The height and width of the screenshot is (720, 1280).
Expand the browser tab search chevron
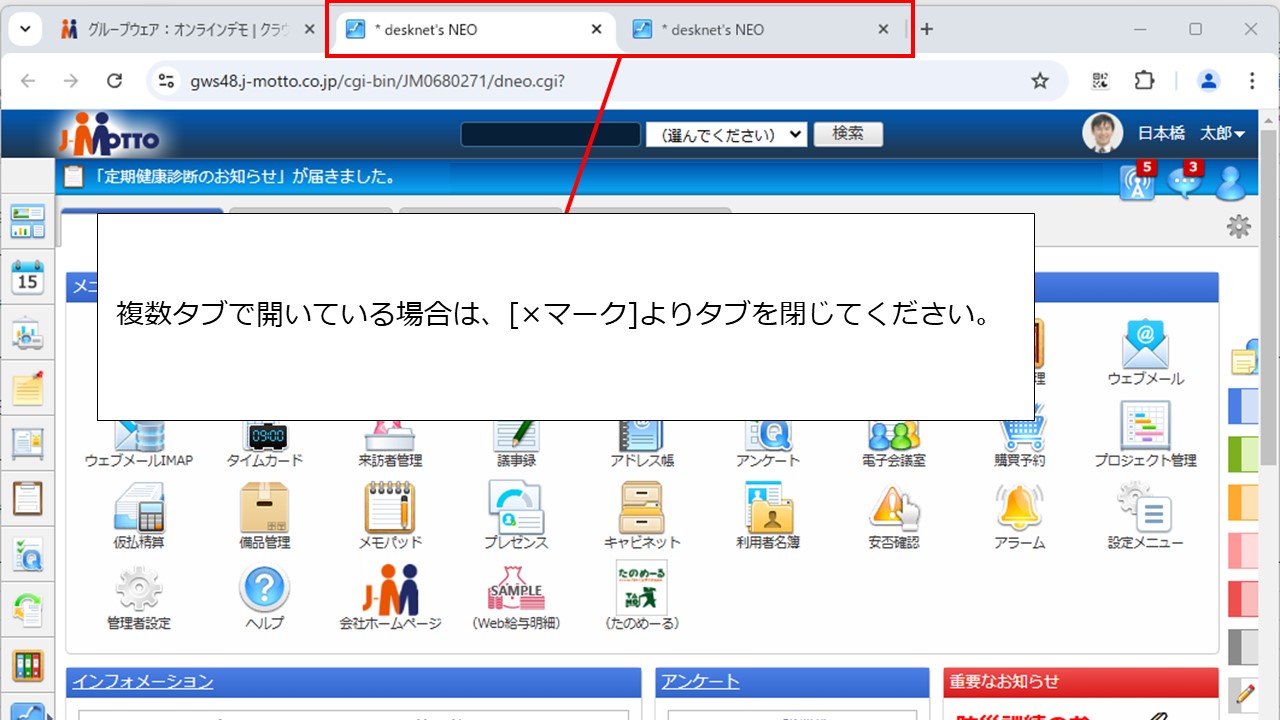coord(25,29)
